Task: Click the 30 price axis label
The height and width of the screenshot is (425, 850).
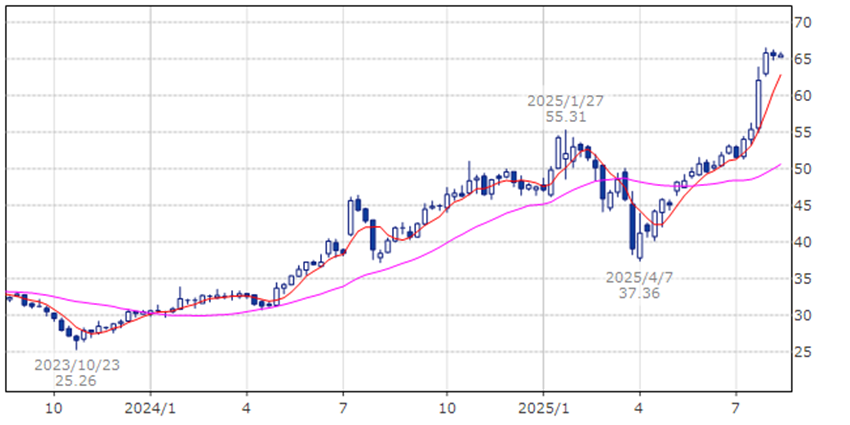Action: (801, 316)
